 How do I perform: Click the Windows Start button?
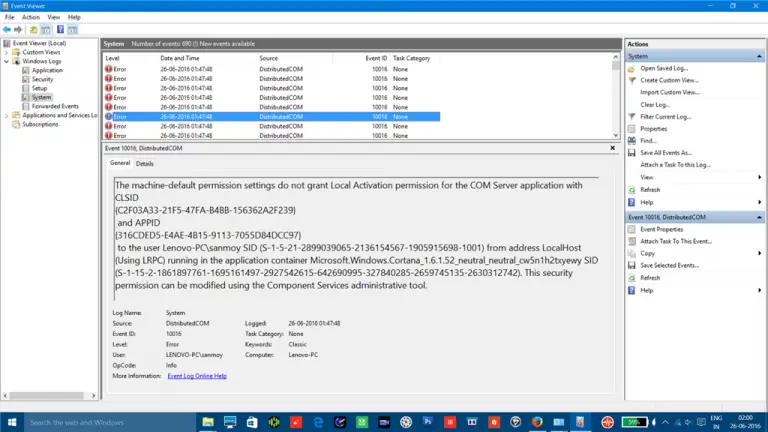12,422
